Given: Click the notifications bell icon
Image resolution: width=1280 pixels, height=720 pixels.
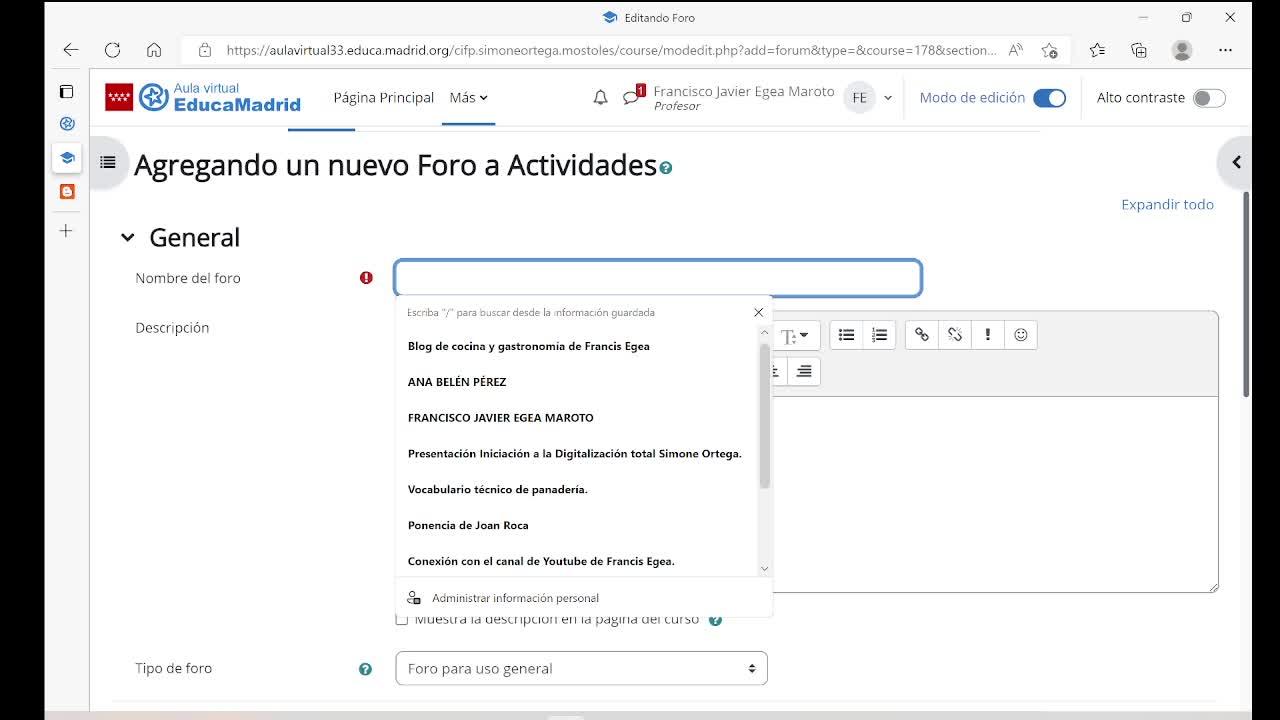Looking at the screenshot, I should coord(600,98).
